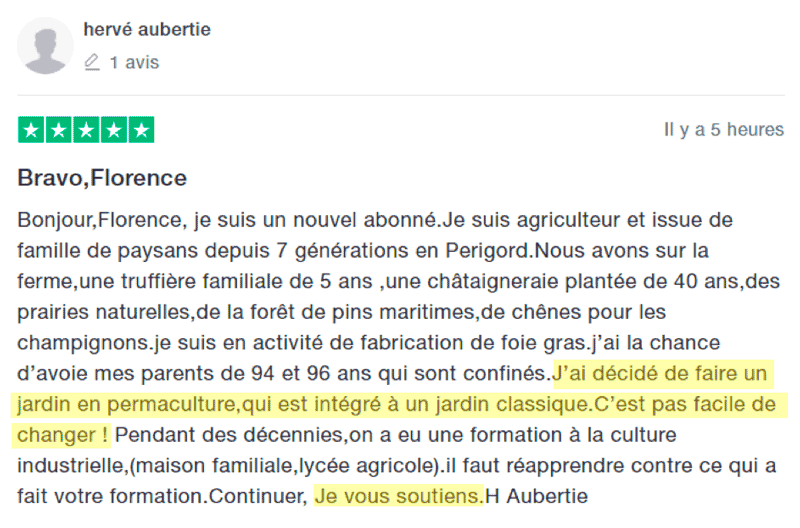Click the highlighted word 'changer !'

(x=61, y=435)
